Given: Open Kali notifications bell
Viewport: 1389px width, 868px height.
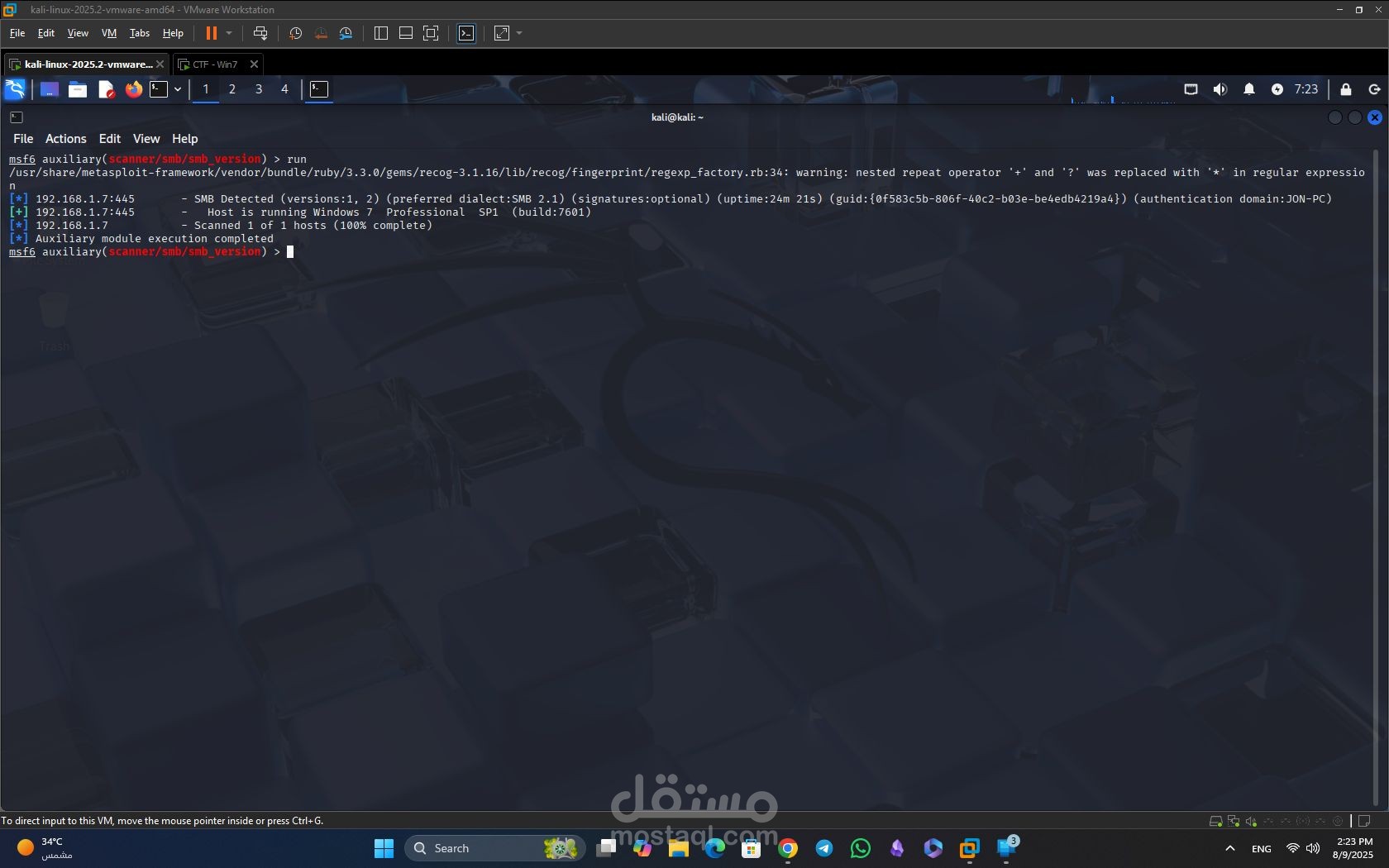Looking at the screenshot, I should point(1249,89).
